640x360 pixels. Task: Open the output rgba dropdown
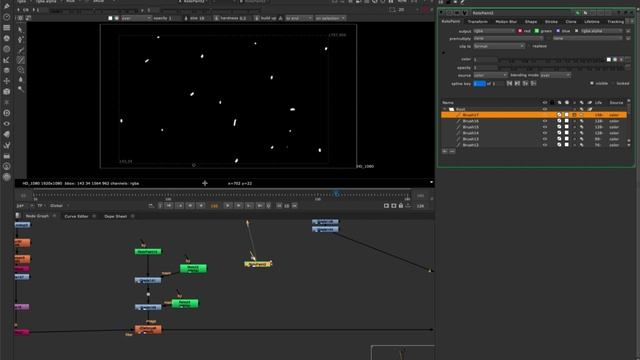pyautogui.click(x=494, y=31)
